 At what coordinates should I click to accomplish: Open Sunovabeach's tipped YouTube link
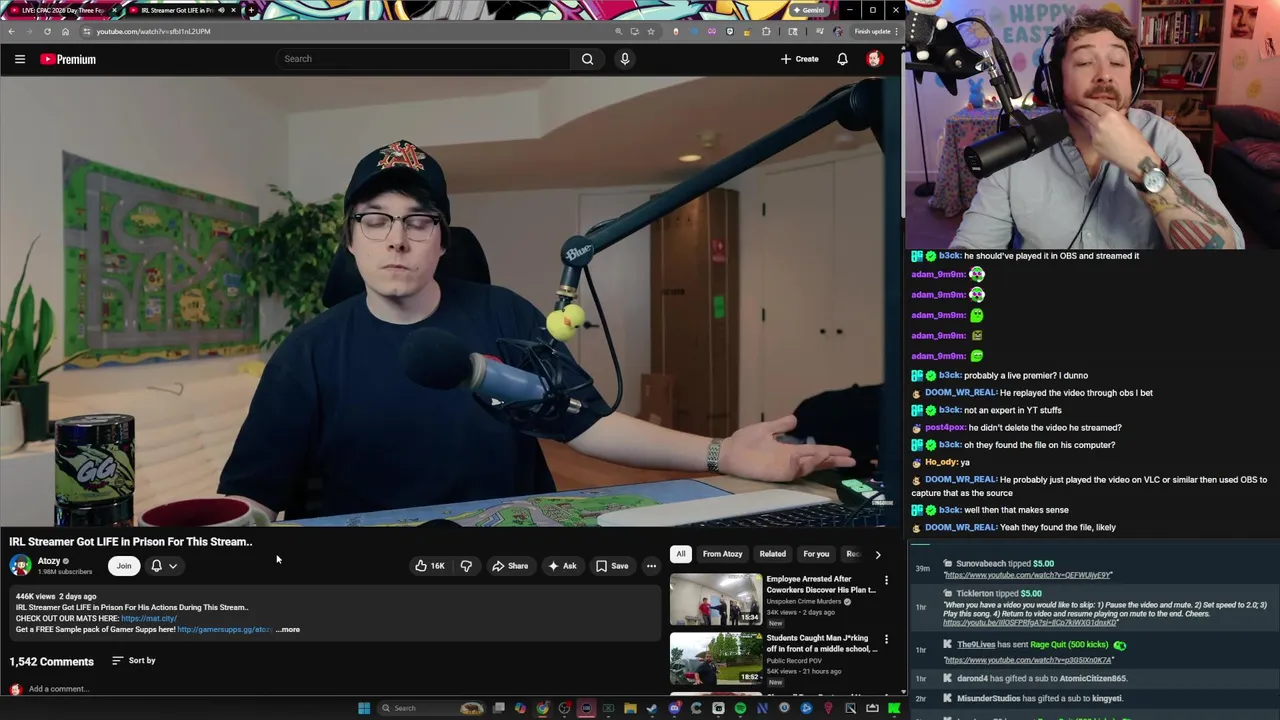pyautogui.click(x=1028, y=575)
